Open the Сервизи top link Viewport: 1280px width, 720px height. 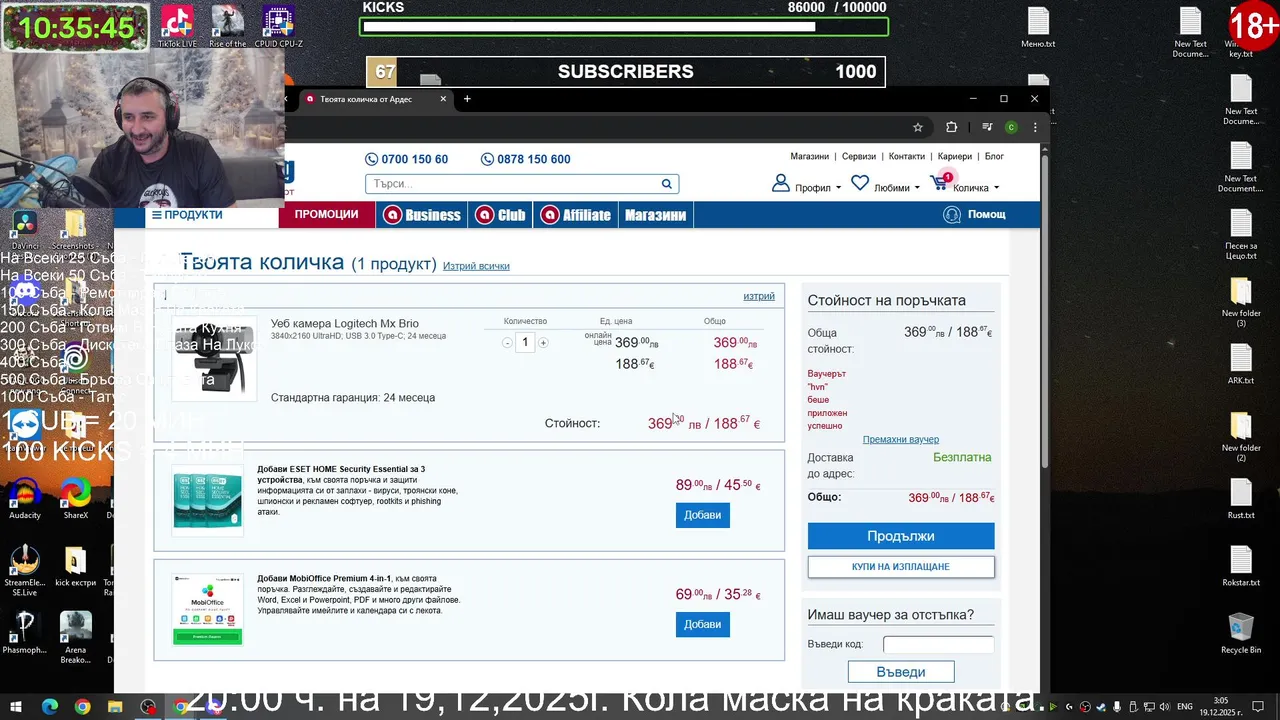click(x=859, y=157)
